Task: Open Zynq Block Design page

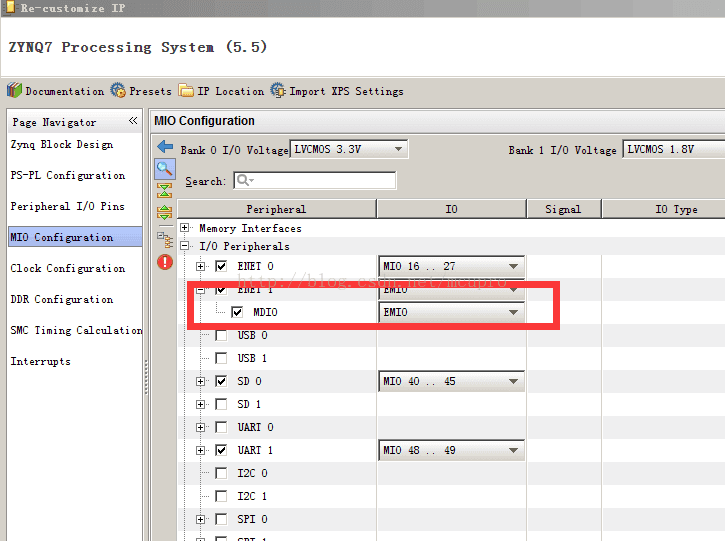Action: point(61,145)
